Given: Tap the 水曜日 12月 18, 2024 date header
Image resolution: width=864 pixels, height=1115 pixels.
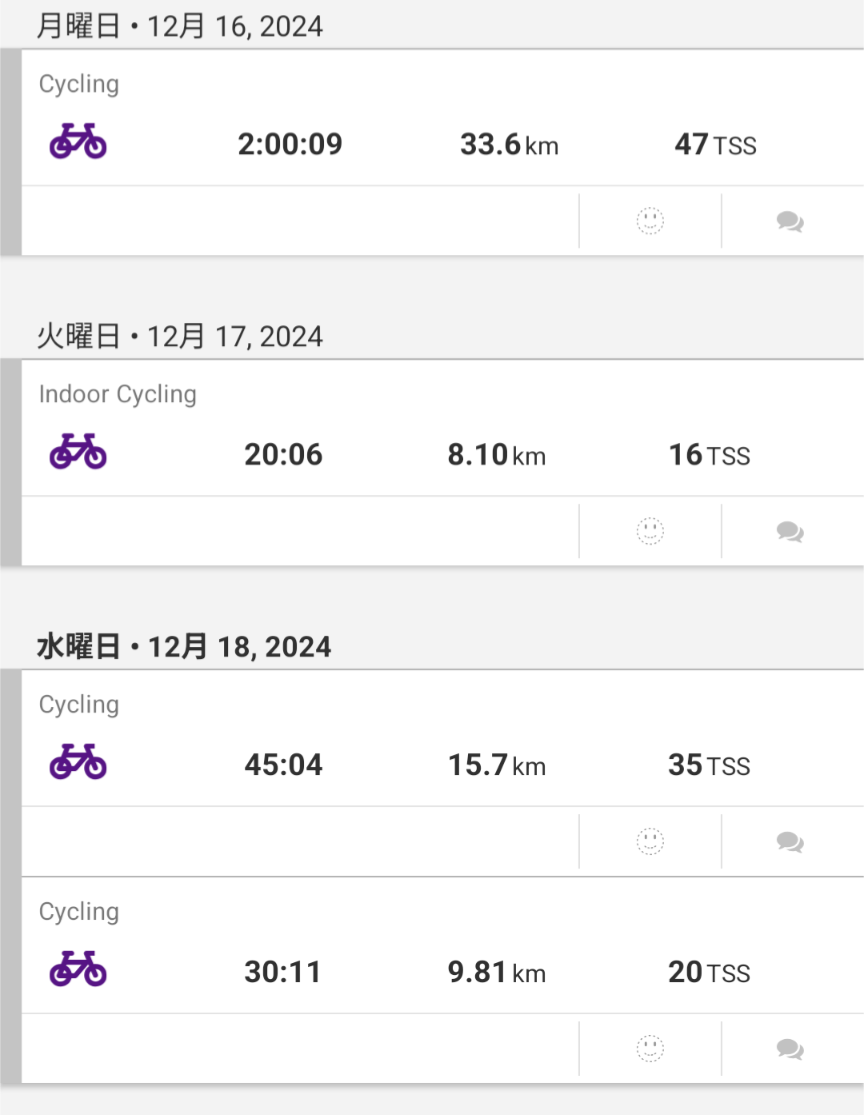Looking at the screenshot, I should [x=184, y=647].
